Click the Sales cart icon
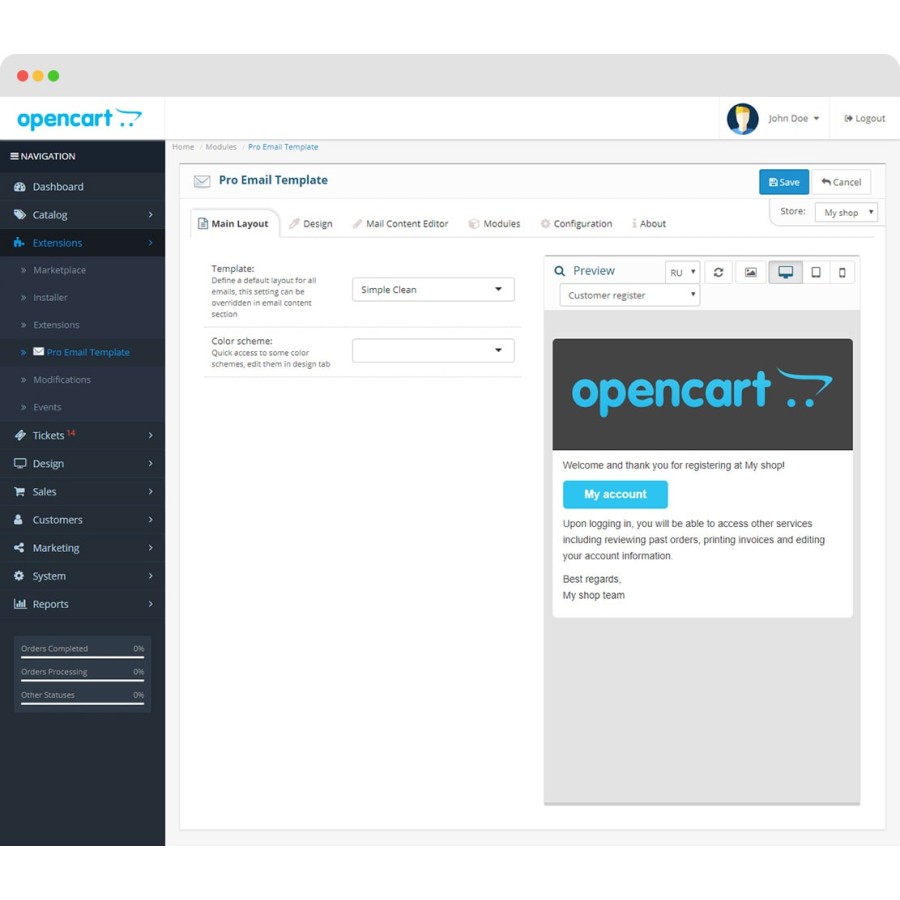This screenshot has width=900, height=900. tap(19, 491)
